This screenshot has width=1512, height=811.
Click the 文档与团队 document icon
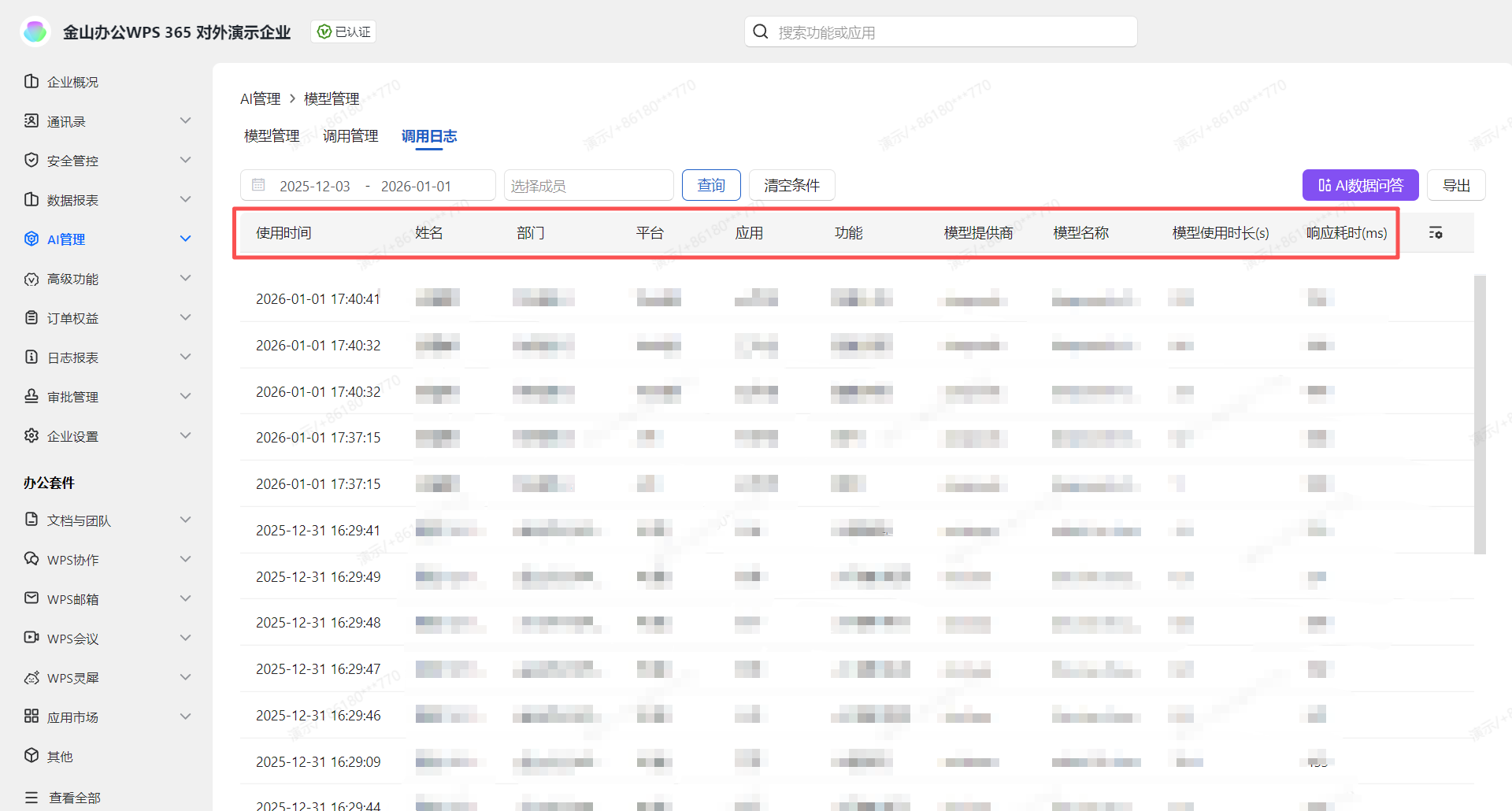[x=31, y=520]
